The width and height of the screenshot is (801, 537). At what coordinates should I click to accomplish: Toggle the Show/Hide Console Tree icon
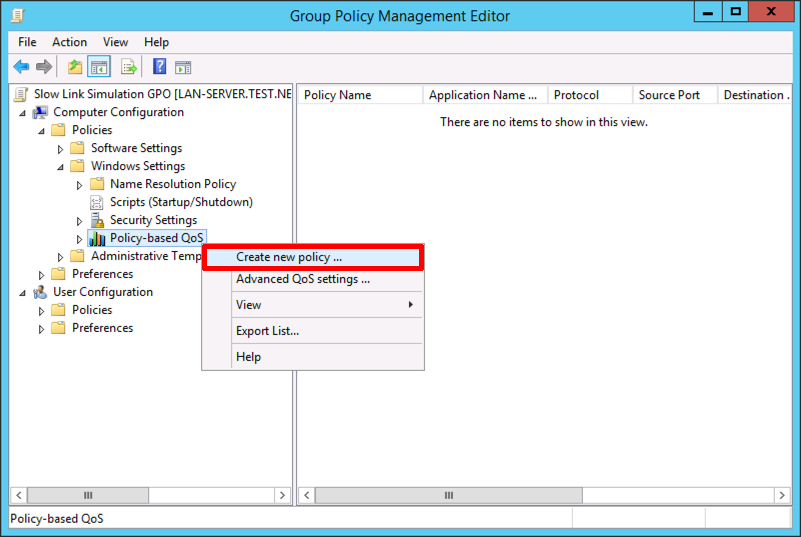pyautogui.click(x=99, y=66)
